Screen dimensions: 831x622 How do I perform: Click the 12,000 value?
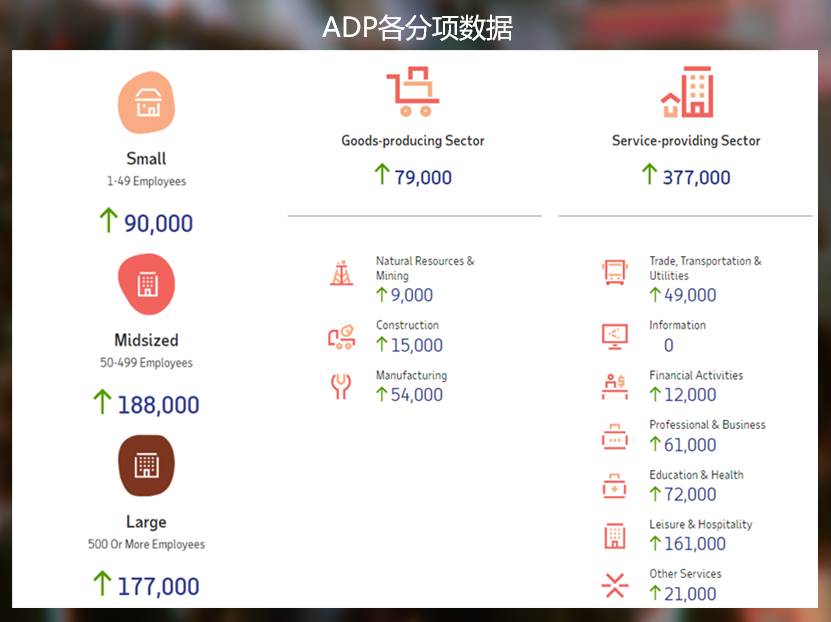coord(690,395)
